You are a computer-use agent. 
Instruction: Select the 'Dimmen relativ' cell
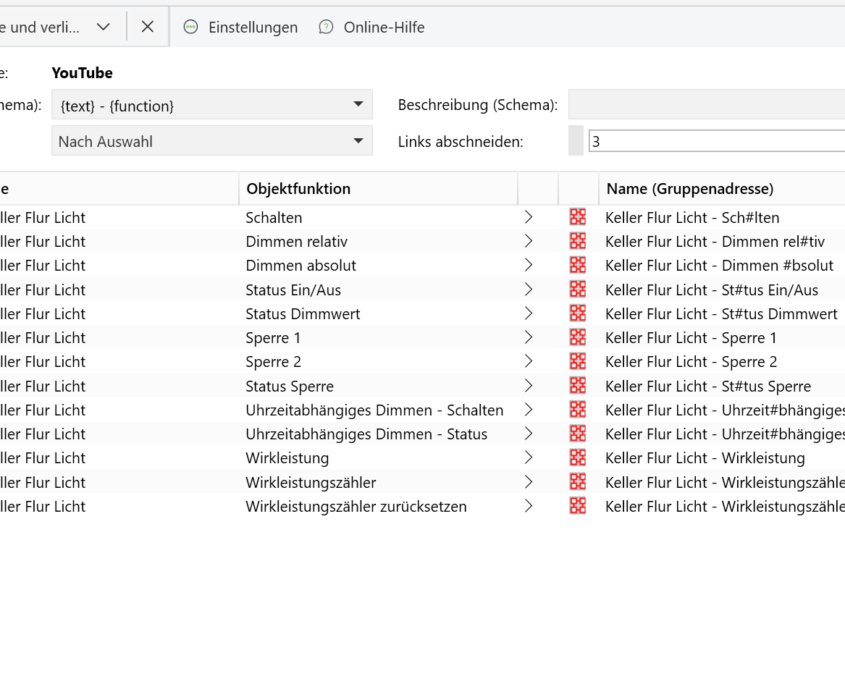[296, 241]
